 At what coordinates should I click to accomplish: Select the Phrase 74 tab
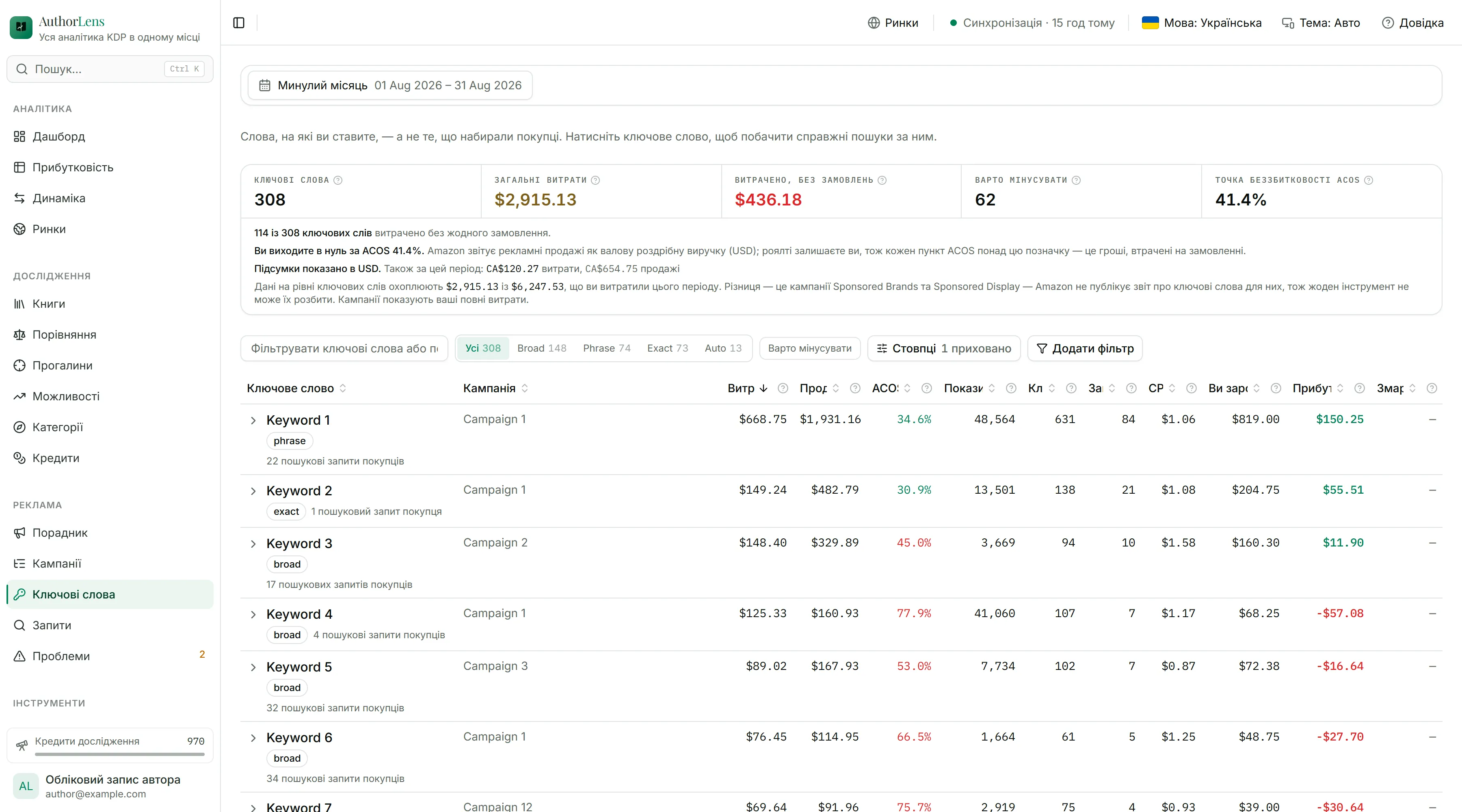[607, 348]
